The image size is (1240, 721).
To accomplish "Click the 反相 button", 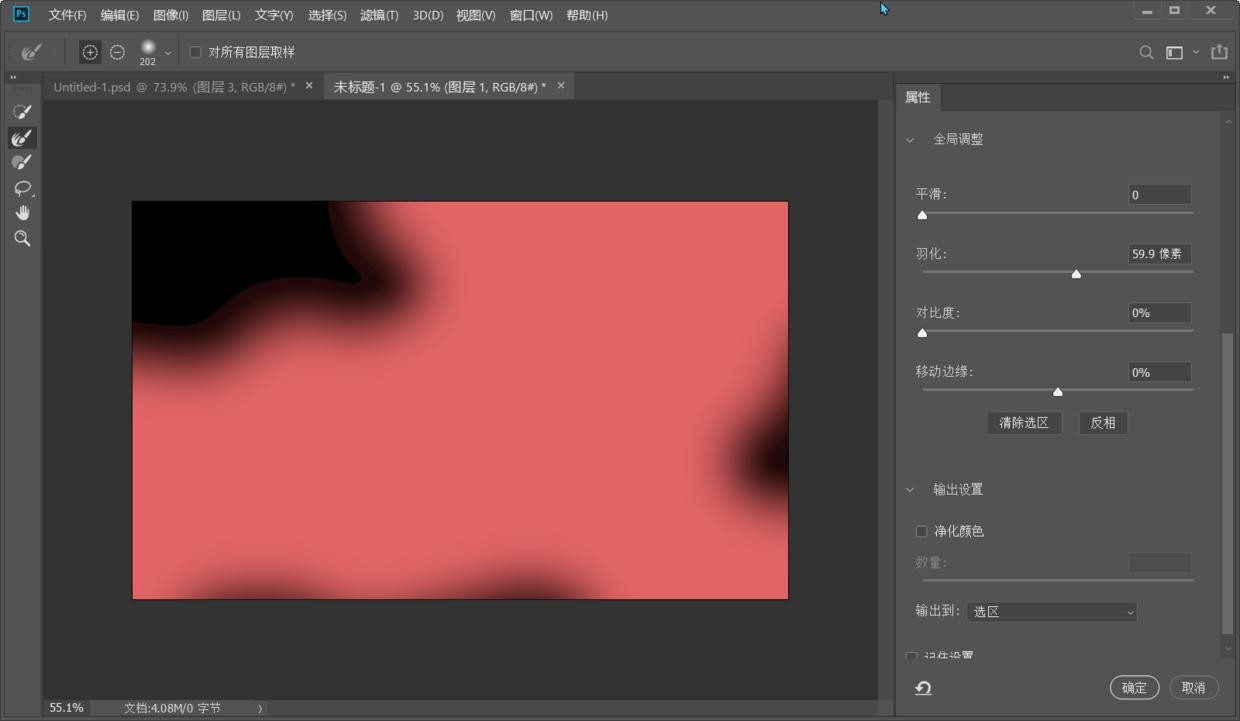I will (x=1103, y=423).
